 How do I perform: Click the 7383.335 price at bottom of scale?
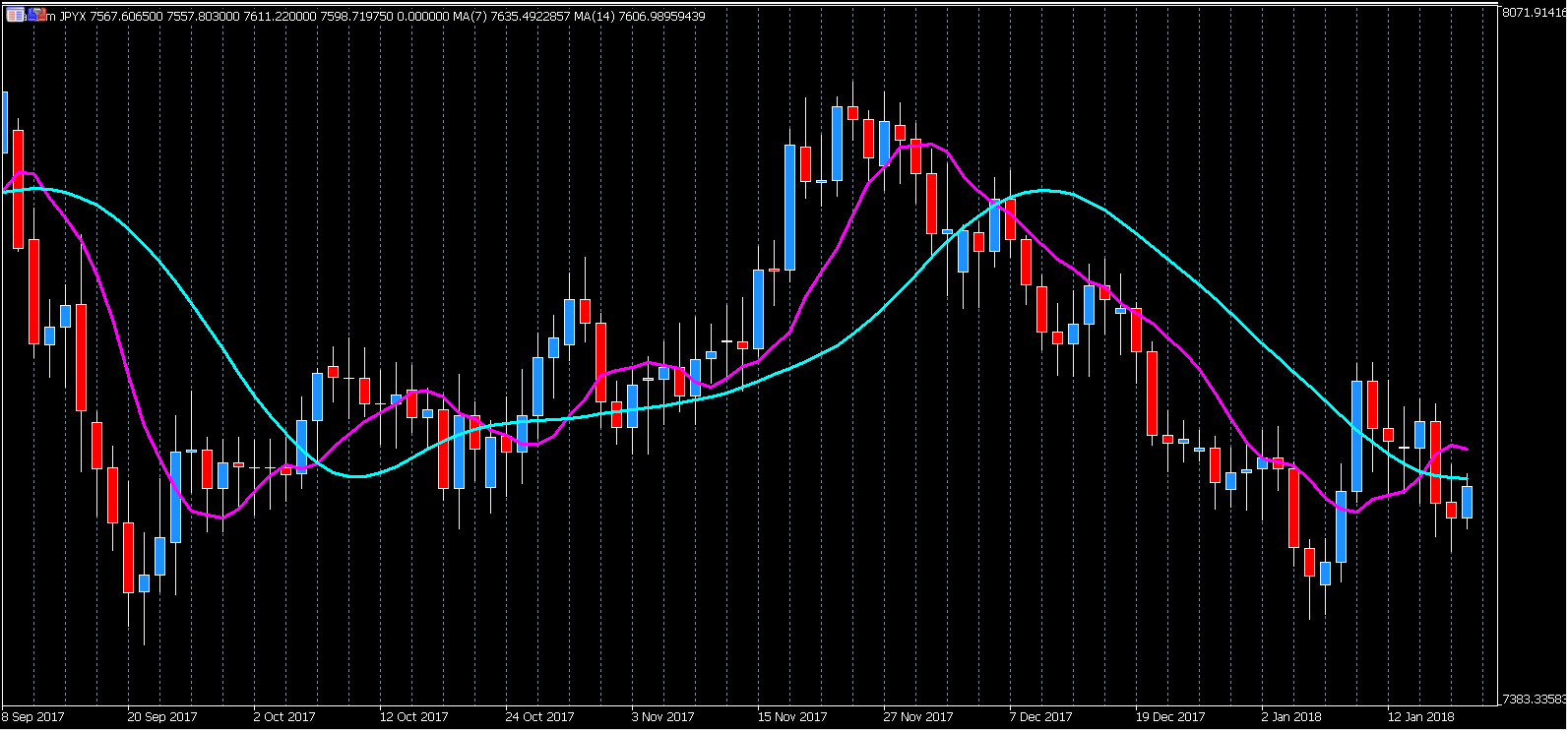coord(1533,700)
